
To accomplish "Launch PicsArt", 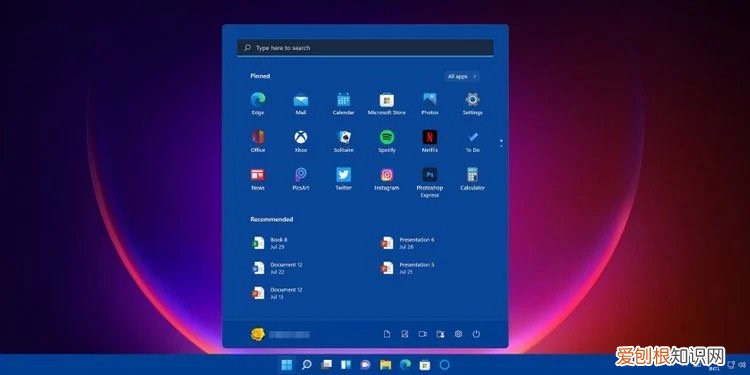I will click(301, 179).
